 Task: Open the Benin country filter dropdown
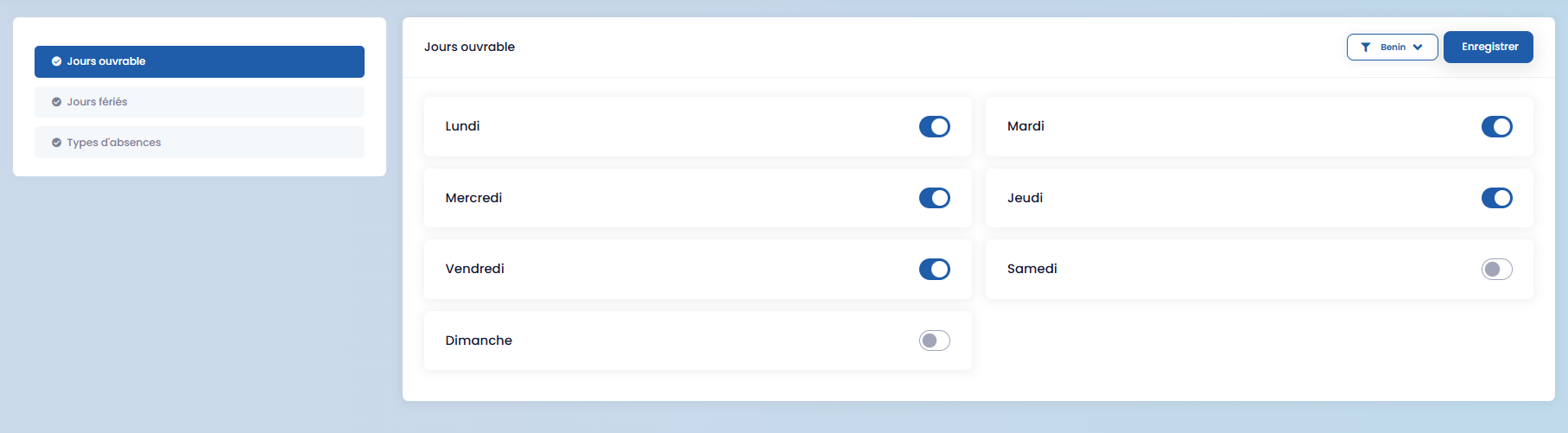pos(1392,48)
